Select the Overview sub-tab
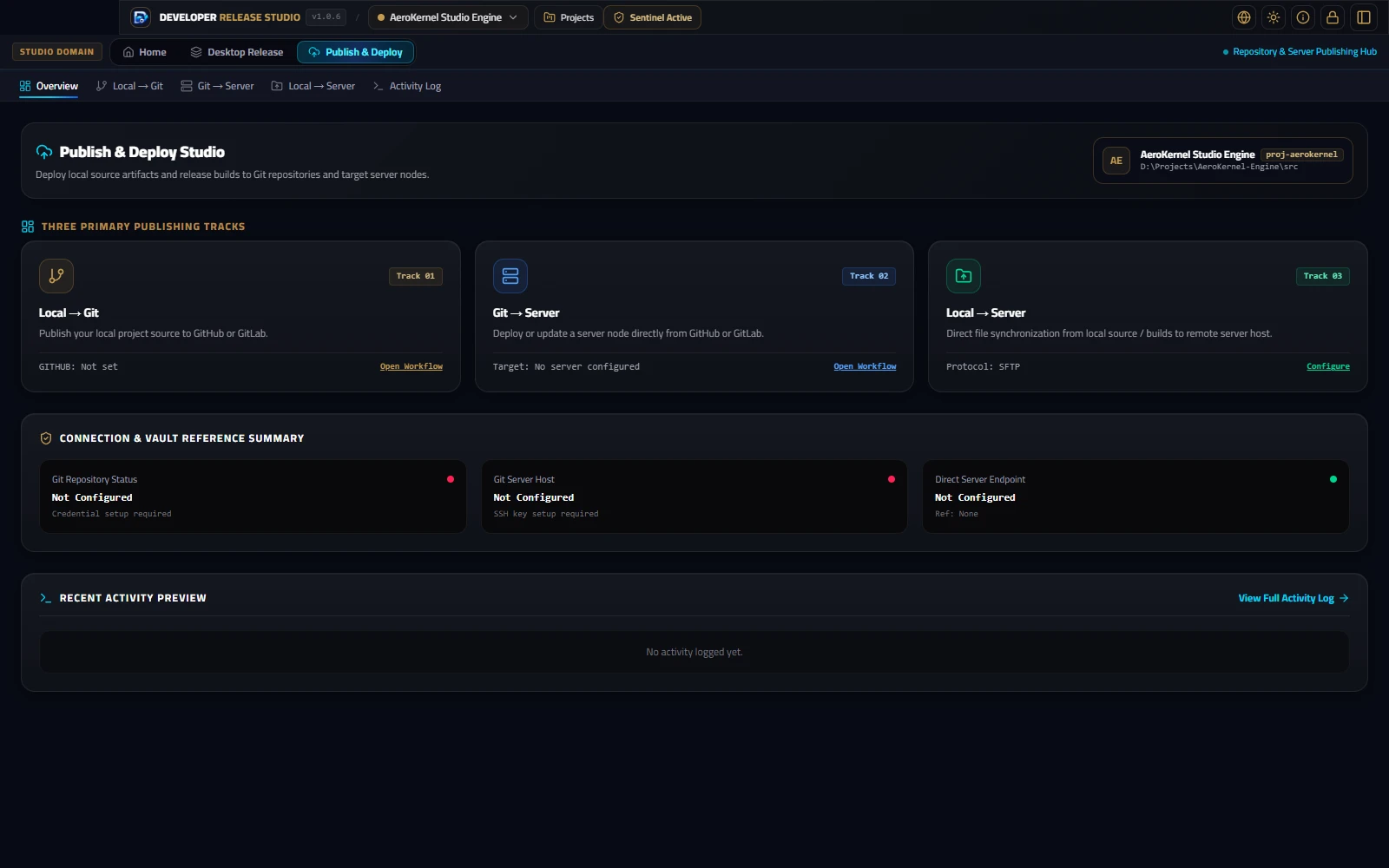1389x868 pixels. pos(49,86)
